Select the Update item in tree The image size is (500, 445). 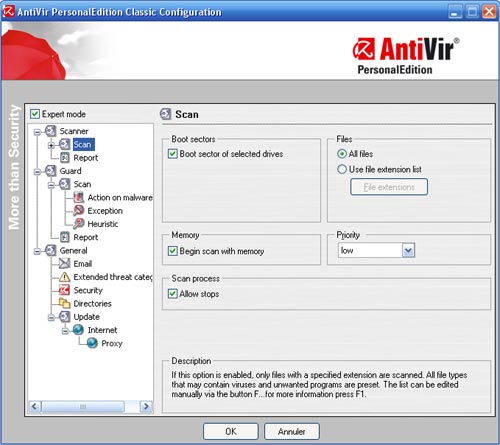coord(87,317)
